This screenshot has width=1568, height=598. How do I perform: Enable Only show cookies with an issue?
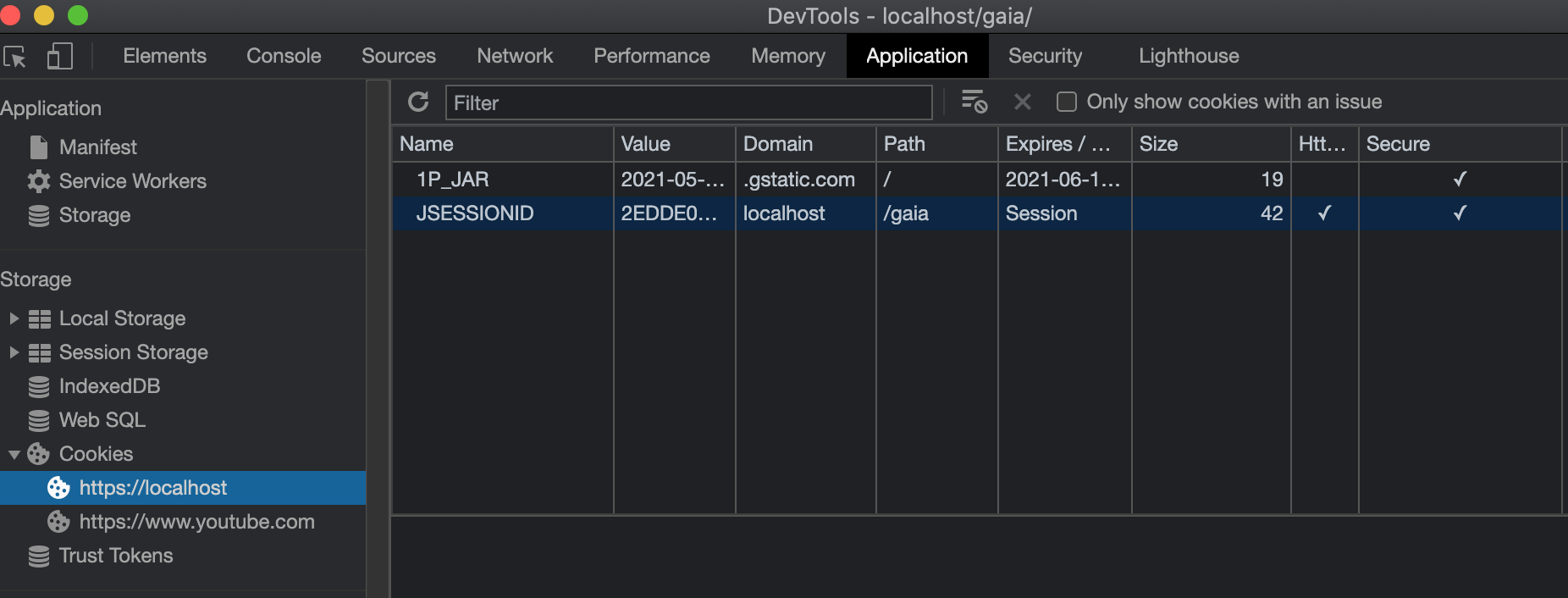coord(1067,102)
